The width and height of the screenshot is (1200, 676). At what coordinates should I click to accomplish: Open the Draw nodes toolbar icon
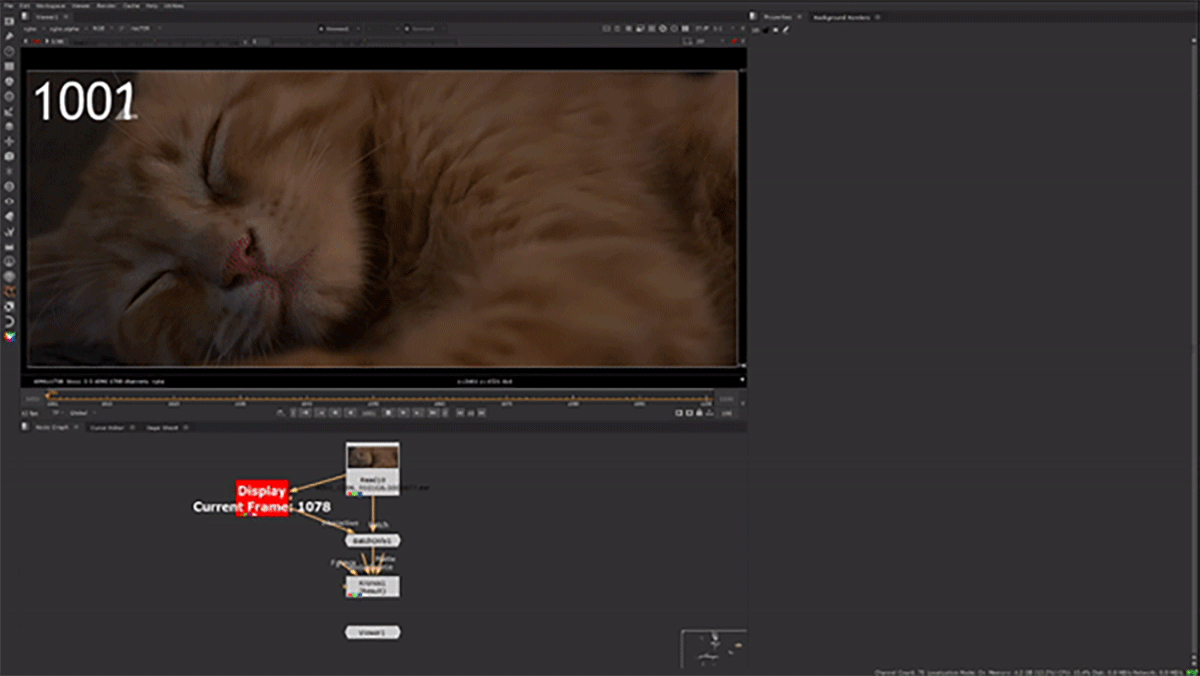pyautogui.click(x=9, y=36)
